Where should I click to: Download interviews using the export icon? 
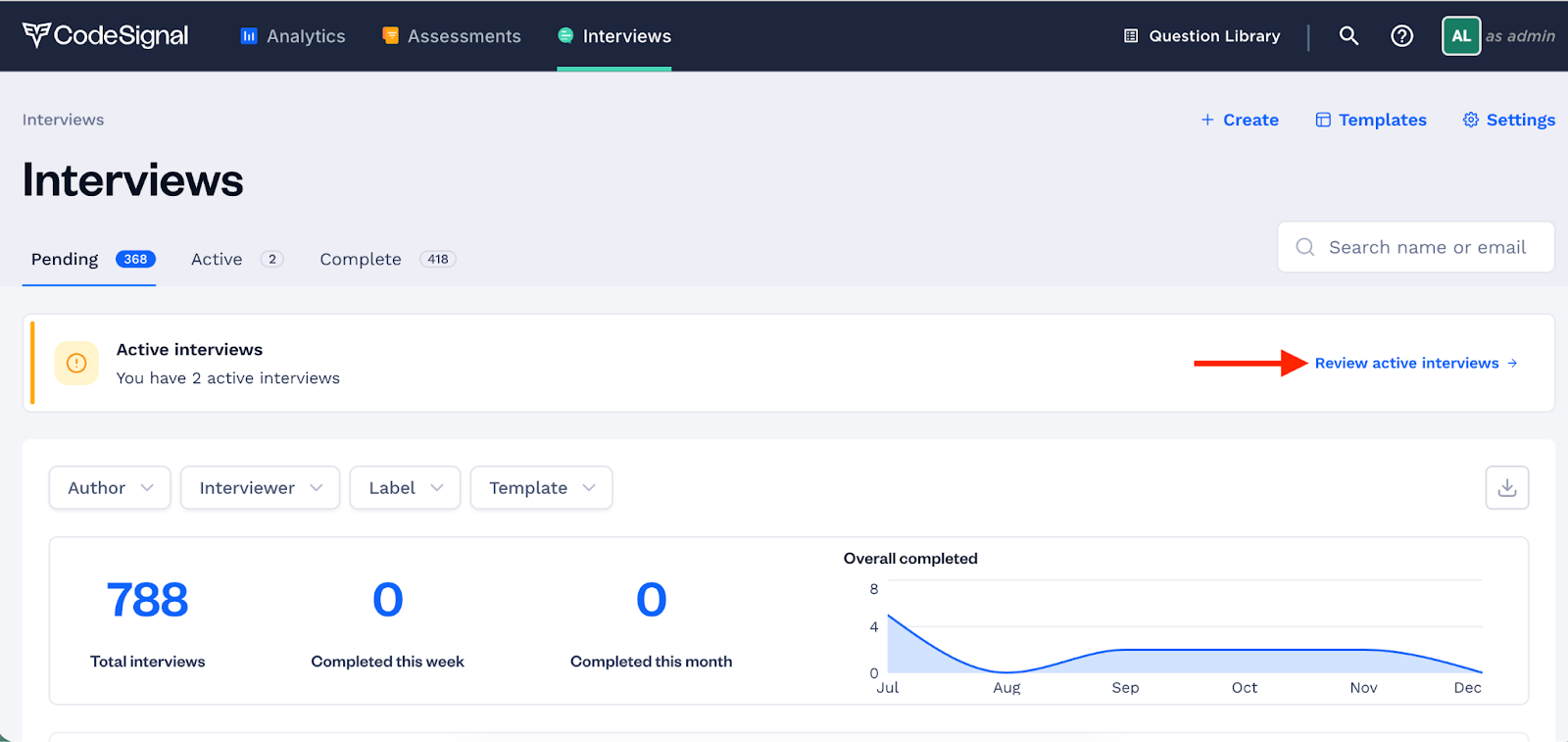click(1506, 488)
